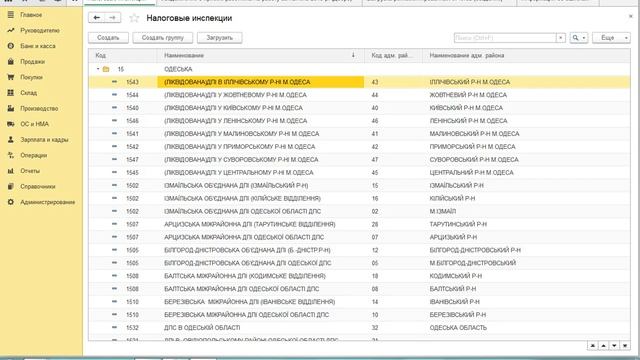This screenshot has height=360, width=640.
Task: Click the Создать группу button
Action: coord(162,38)
